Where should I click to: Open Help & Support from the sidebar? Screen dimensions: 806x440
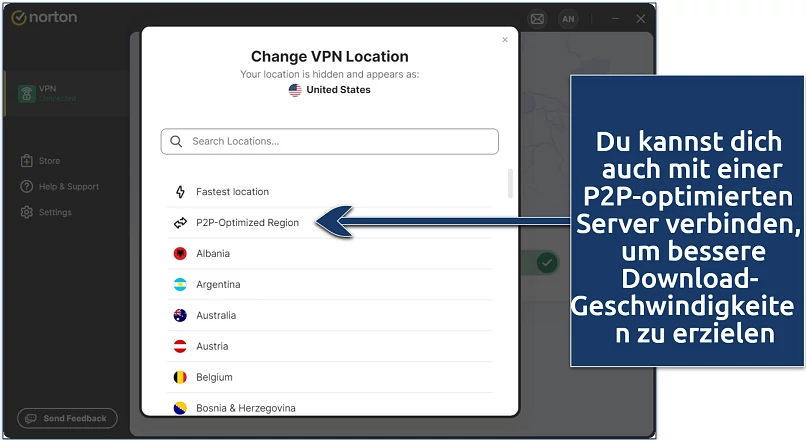click(x=69, y=187)
